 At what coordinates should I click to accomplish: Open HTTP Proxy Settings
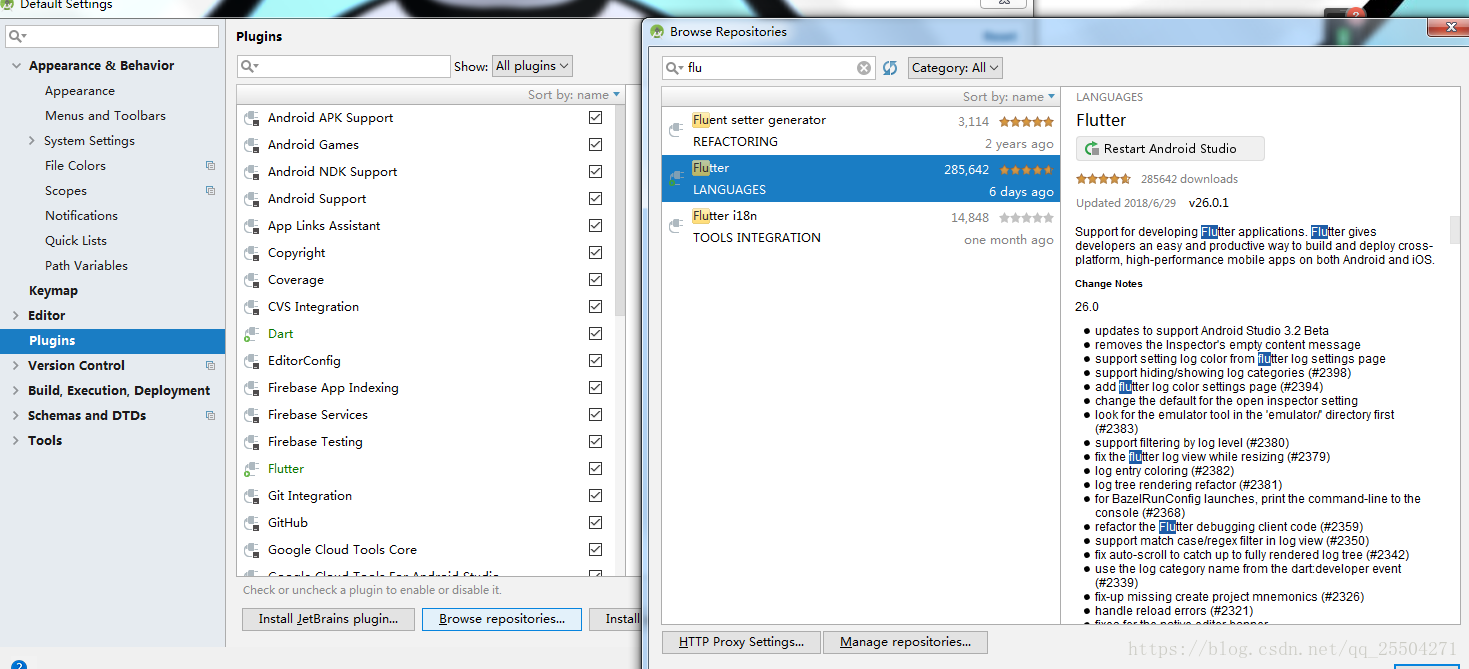pos(741,642)
